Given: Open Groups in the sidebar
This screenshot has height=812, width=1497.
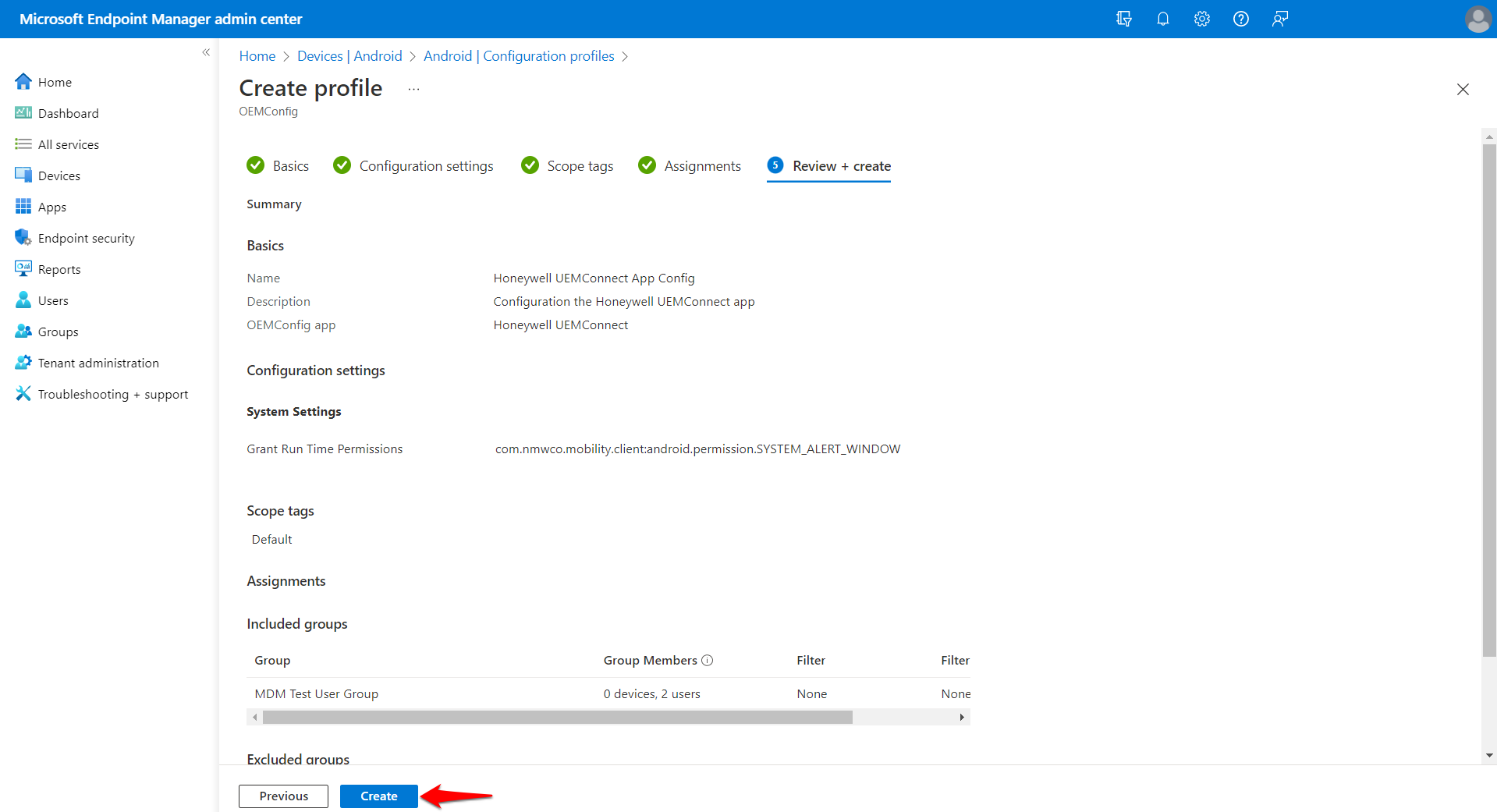Looking at the screenshot, I should [x=58, y=332].
